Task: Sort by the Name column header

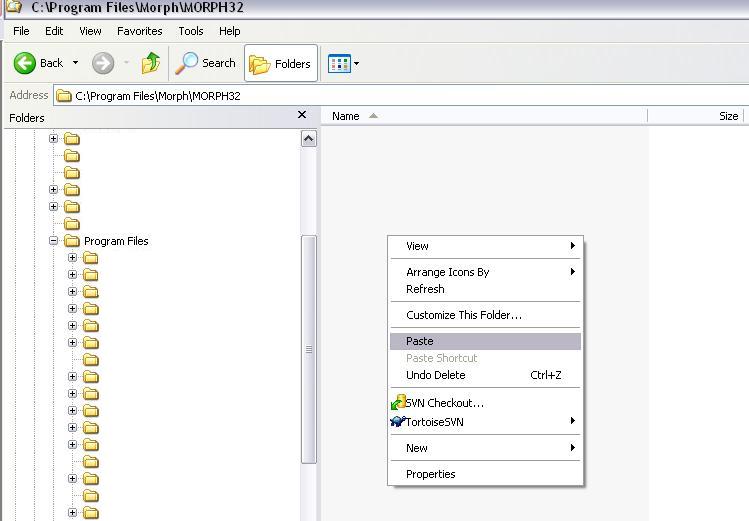Action: (x=346, y=116)
